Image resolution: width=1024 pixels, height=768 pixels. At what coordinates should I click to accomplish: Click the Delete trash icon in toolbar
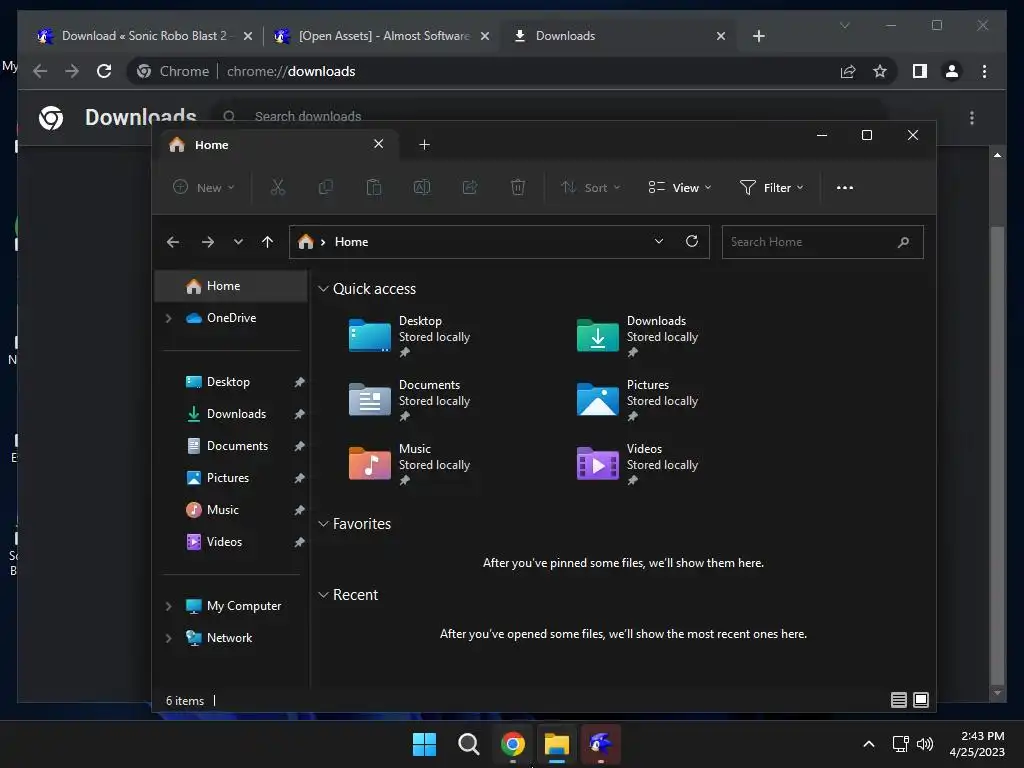click(x=517, y=187)
